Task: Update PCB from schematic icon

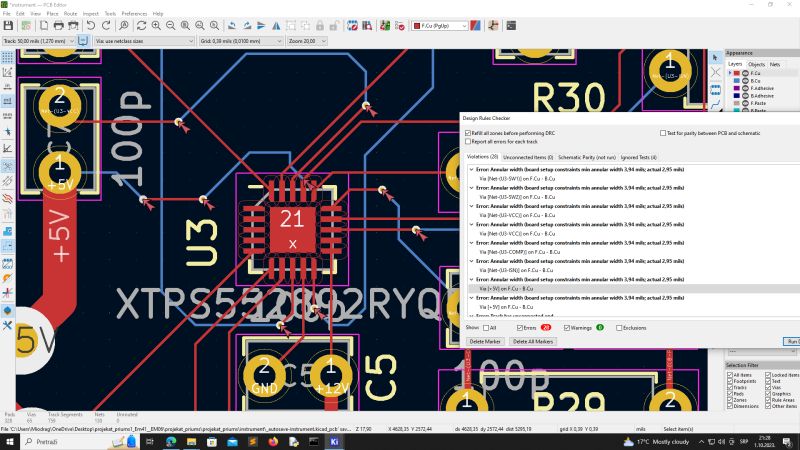Action: pyautogui.click(x=385, y=26)
